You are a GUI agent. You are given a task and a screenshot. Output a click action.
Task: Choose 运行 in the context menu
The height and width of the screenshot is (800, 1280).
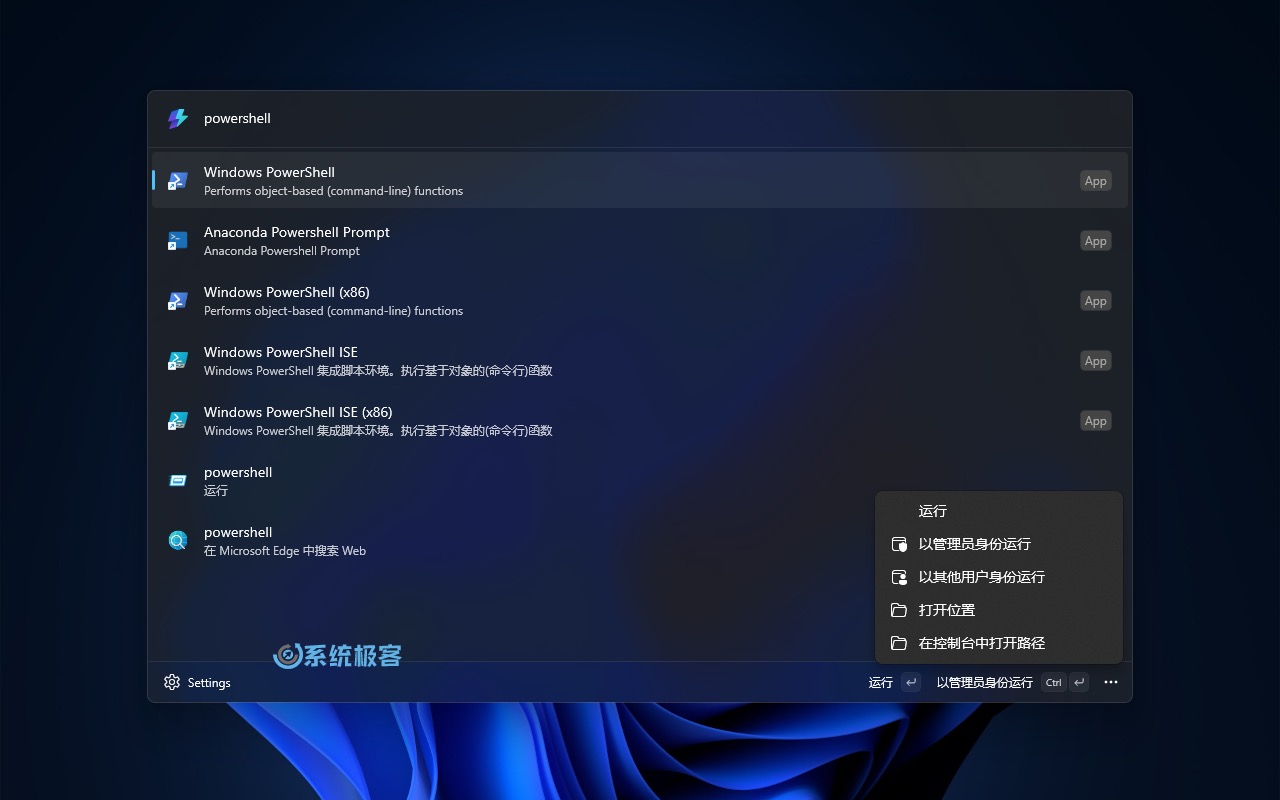999,511
